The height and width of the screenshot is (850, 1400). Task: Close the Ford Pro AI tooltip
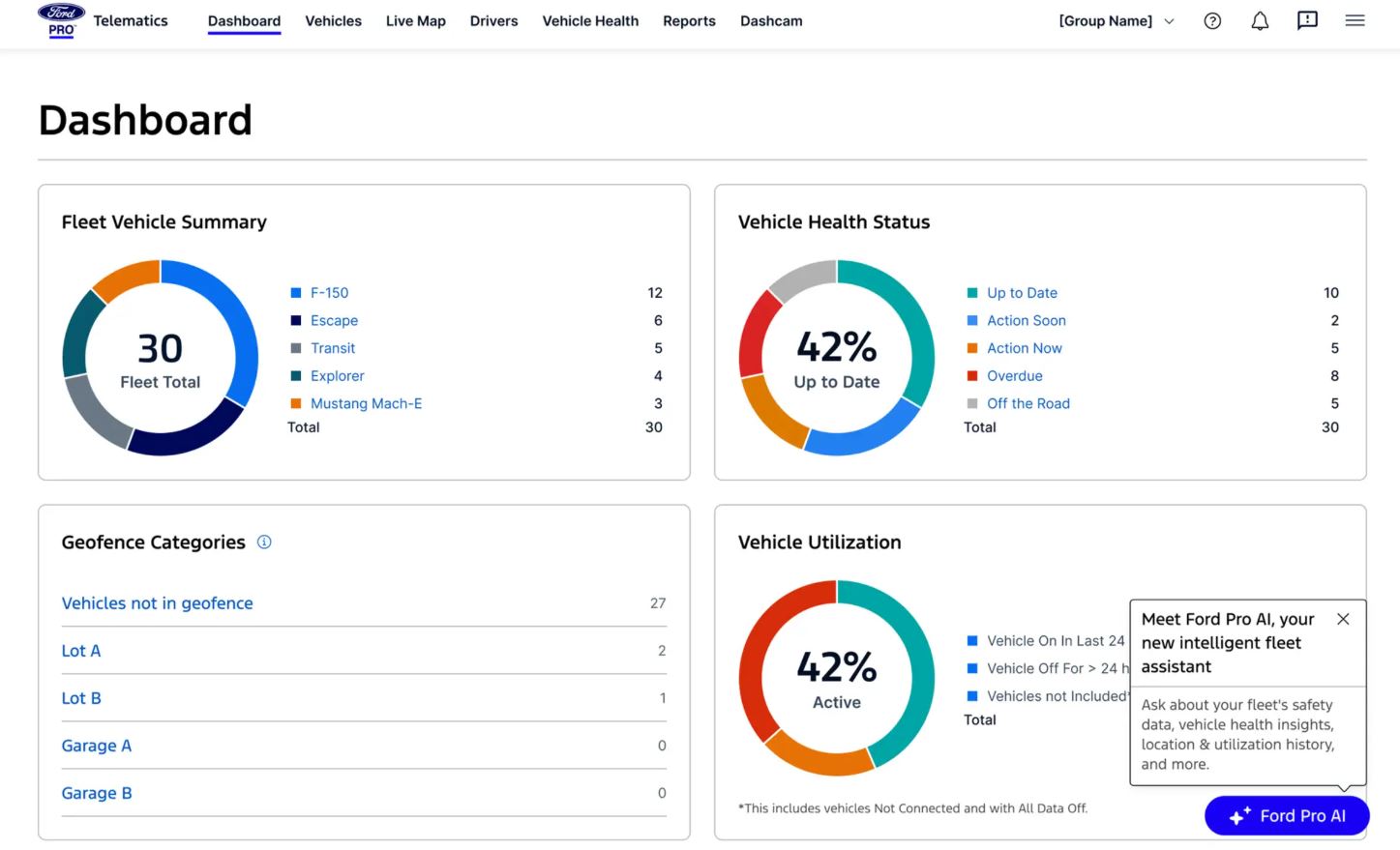(x=1343, y=619)
